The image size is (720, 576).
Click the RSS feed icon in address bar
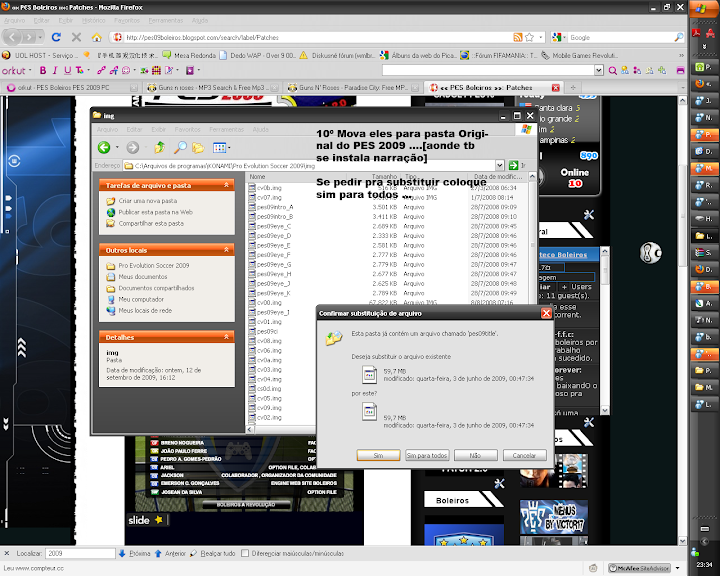coord(518,37)
